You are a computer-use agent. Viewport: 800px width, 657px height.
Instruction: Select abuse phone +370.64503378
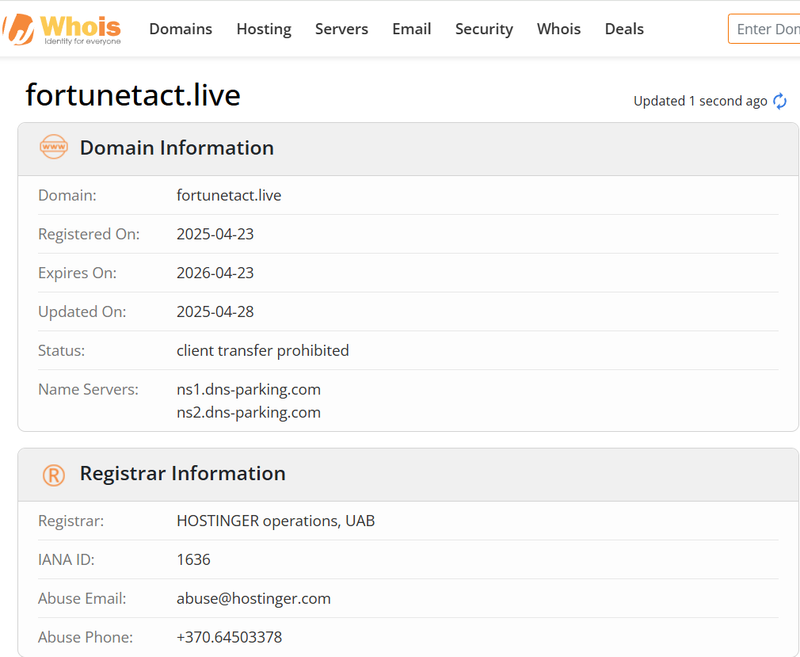click(229, 637)
